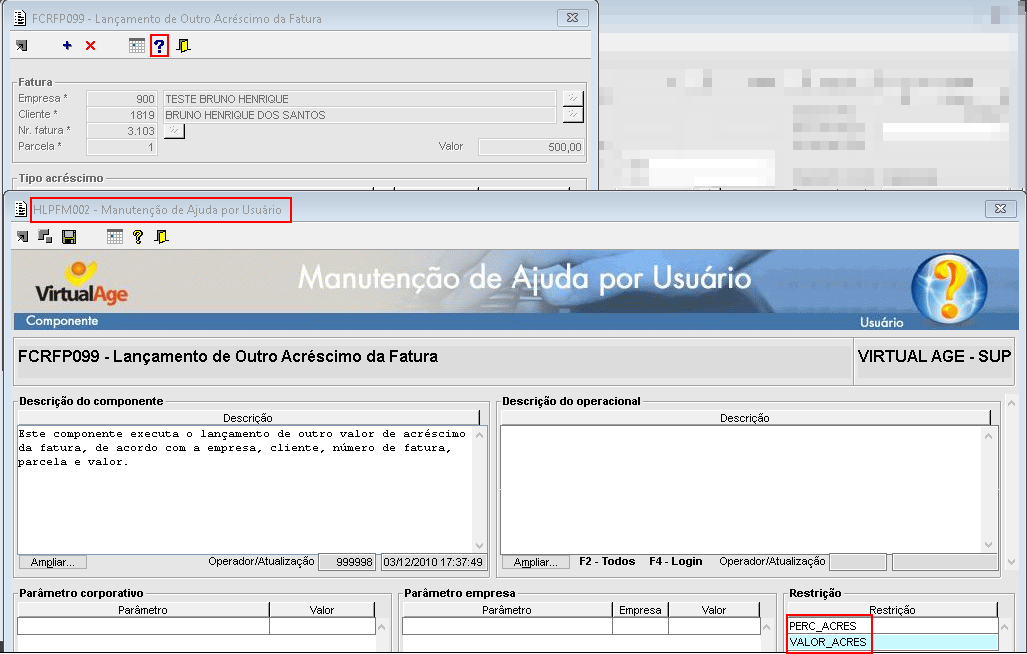Click the Valor header under Parâmetro corporativo
The image size is (1027, 654).
pos(322,609)
